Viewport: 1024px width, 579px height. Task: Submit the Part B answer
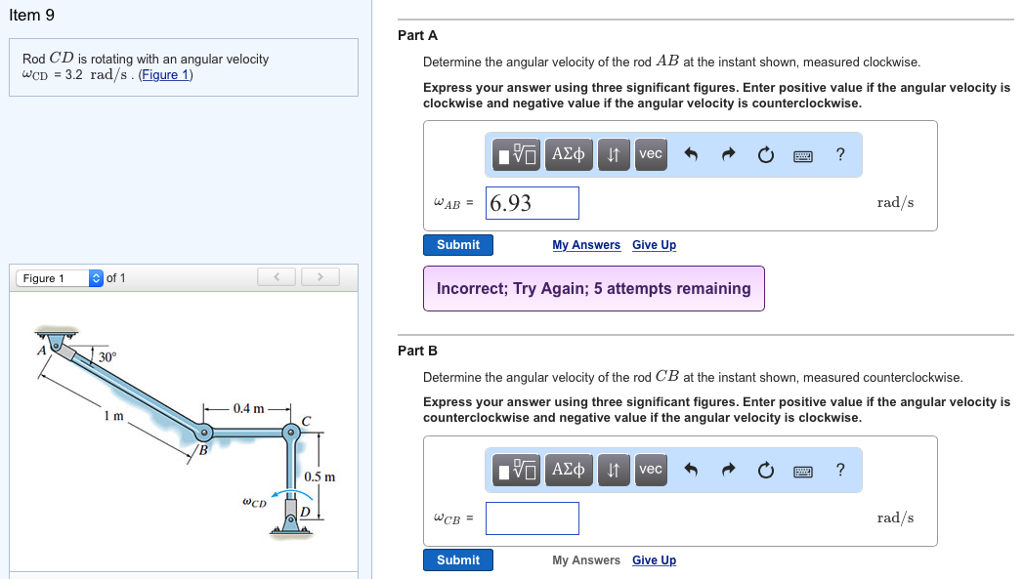coord(458,560)
